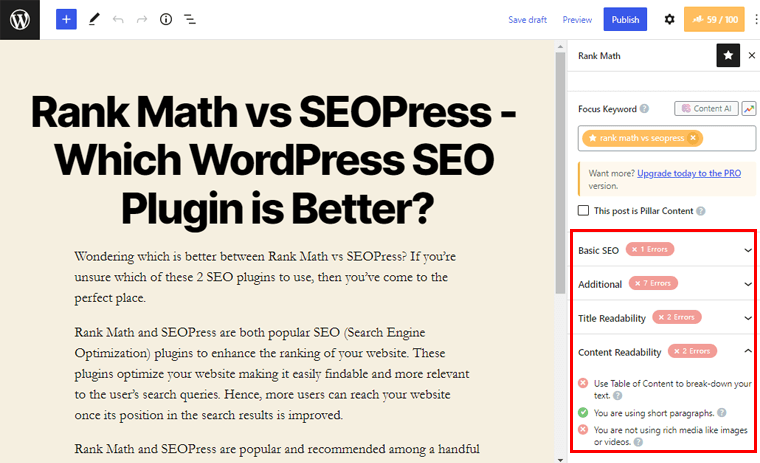Close the Rank Math sidebar

752,55
